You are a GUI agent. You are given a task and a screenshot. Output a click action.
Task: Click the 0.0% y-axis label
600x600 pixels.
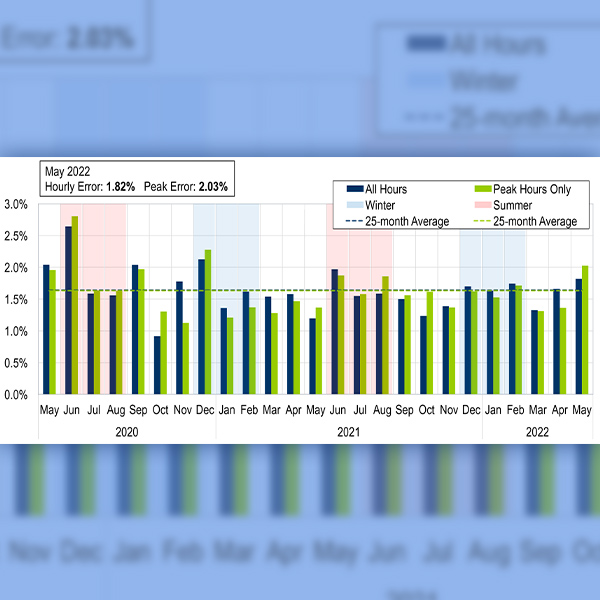(15, 395)
